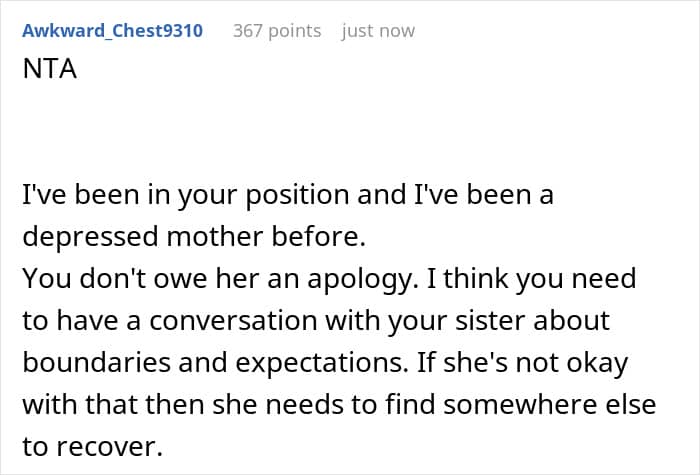Click the word 'position' in the comment
700x475 pixels.
(x=297, y=196)
